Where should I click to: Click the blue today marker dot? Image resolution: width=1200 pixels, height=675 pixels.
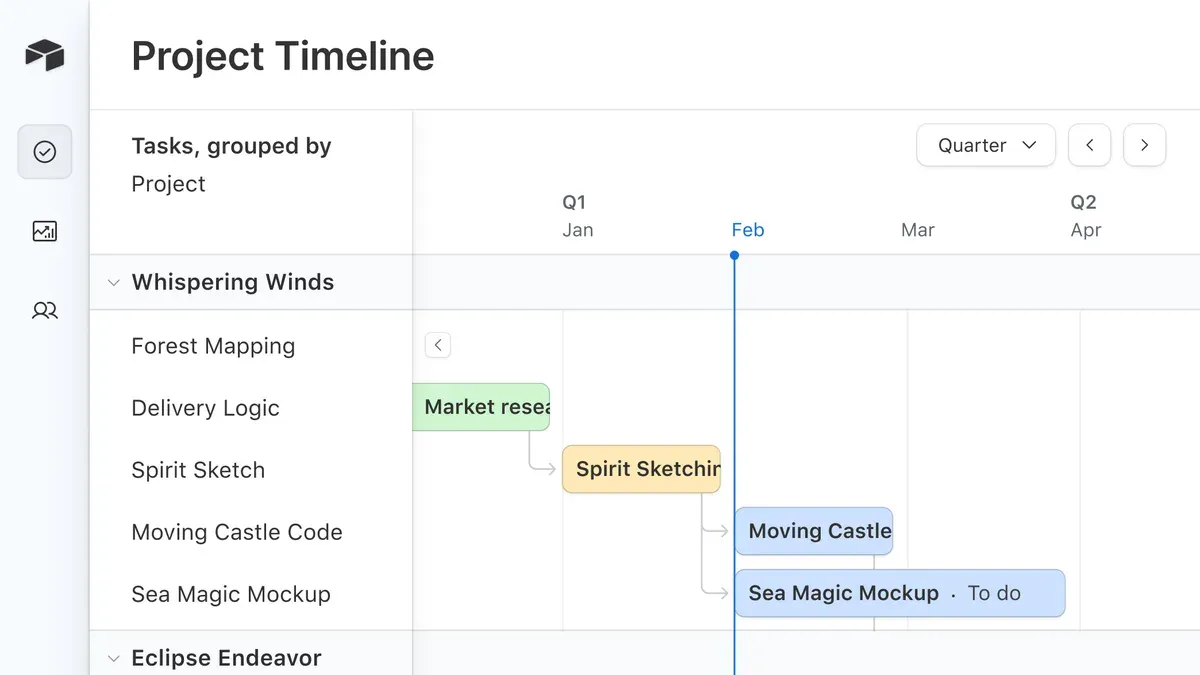point(735,256)
